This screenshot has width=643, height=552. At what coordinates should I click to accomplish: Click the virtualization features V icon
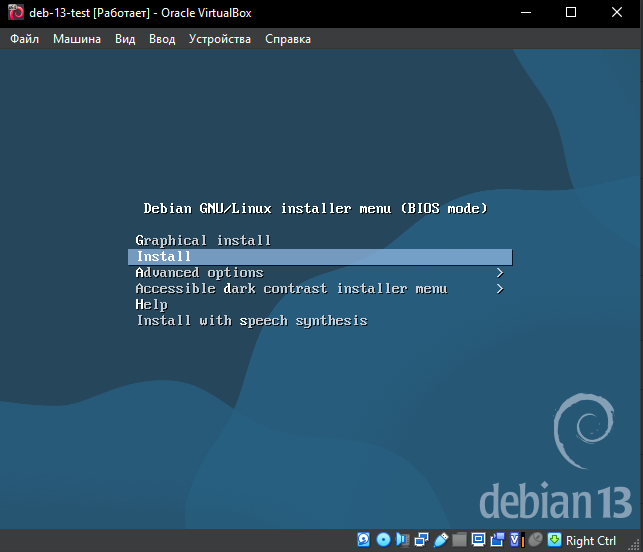[x=515, y=540]
